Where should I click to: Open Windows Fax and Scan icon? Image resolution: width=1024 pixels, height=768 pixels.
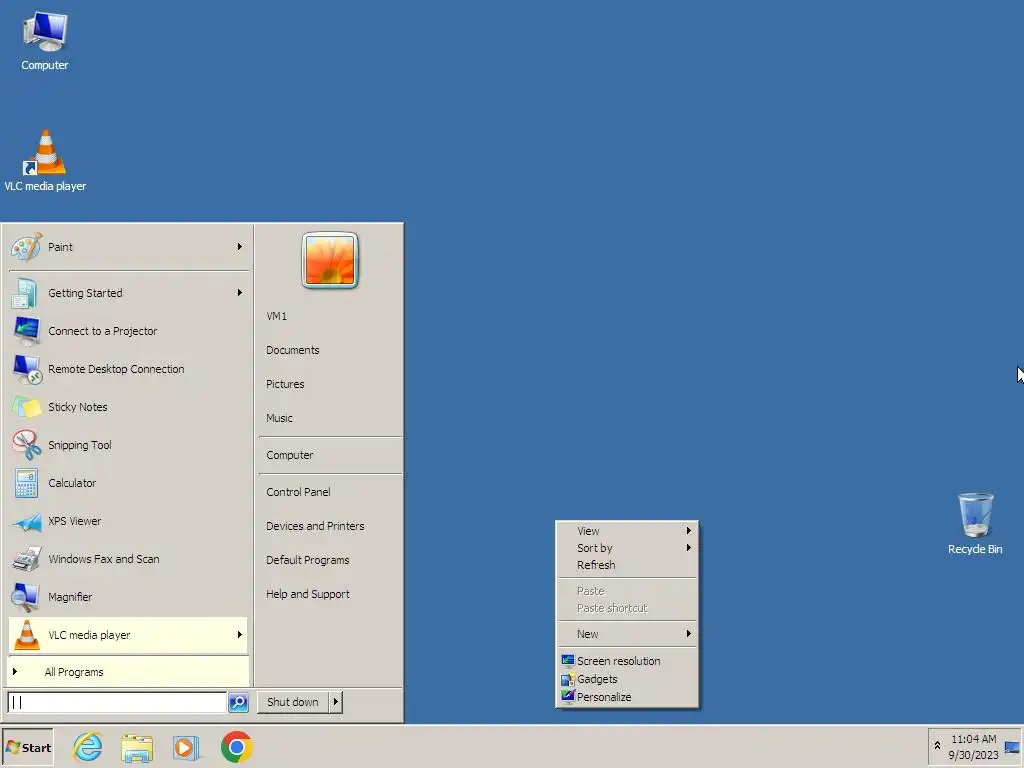[x=26, y=559]
